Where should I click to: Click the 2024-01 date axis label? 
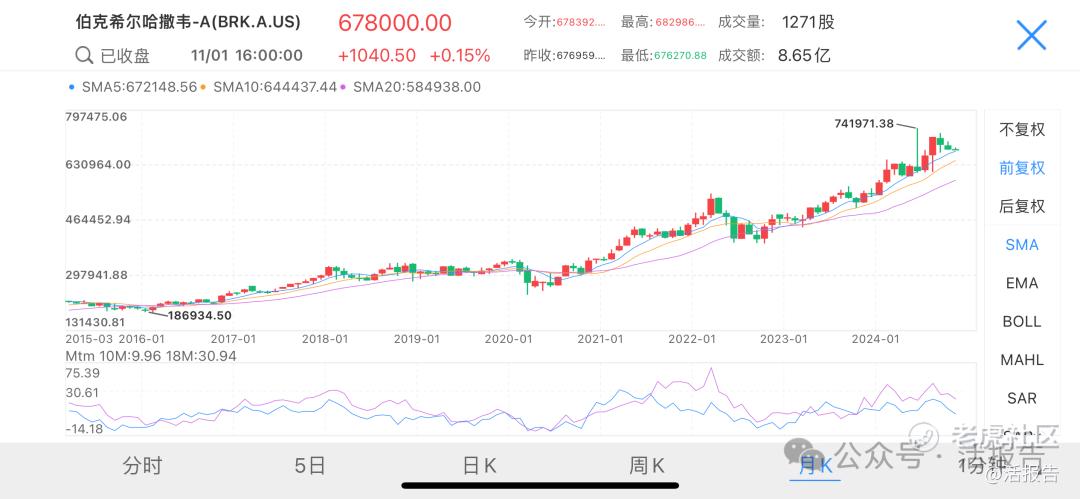[x=875, y=339]
